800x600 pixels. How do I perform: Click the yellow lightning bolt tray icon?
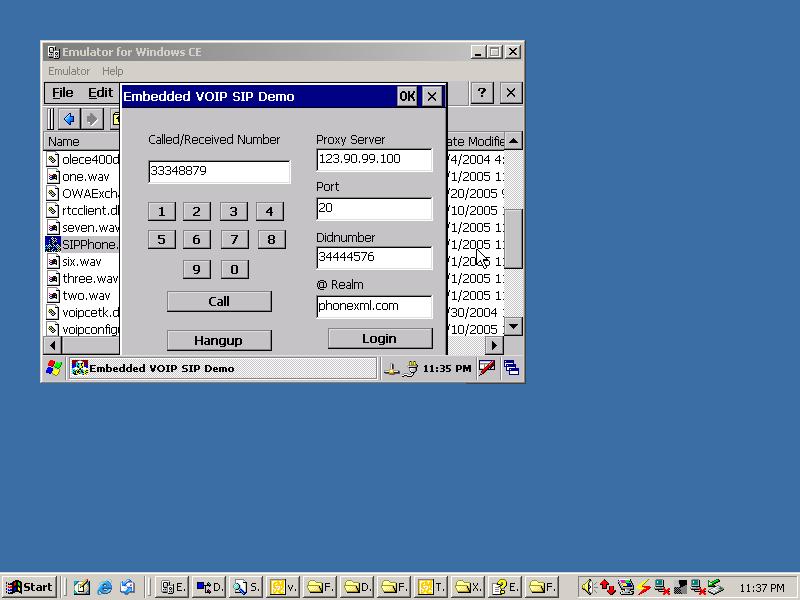coord(644,587)
